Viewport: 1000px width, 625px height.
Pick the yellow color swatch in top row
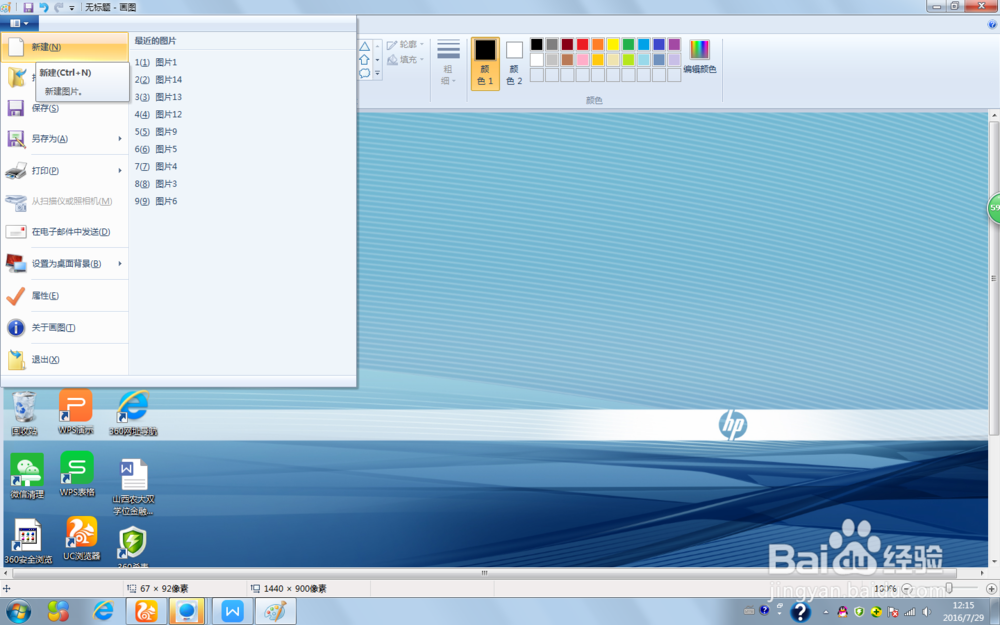(x=613, y=44)
